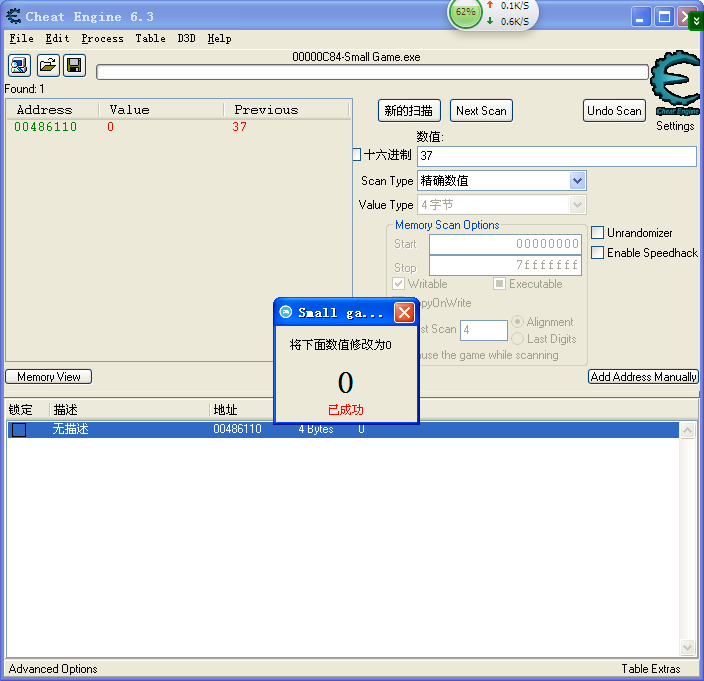This screenshot has height=681, width=704.
Task: Click the 地址 column header
Action: (225, 409)
